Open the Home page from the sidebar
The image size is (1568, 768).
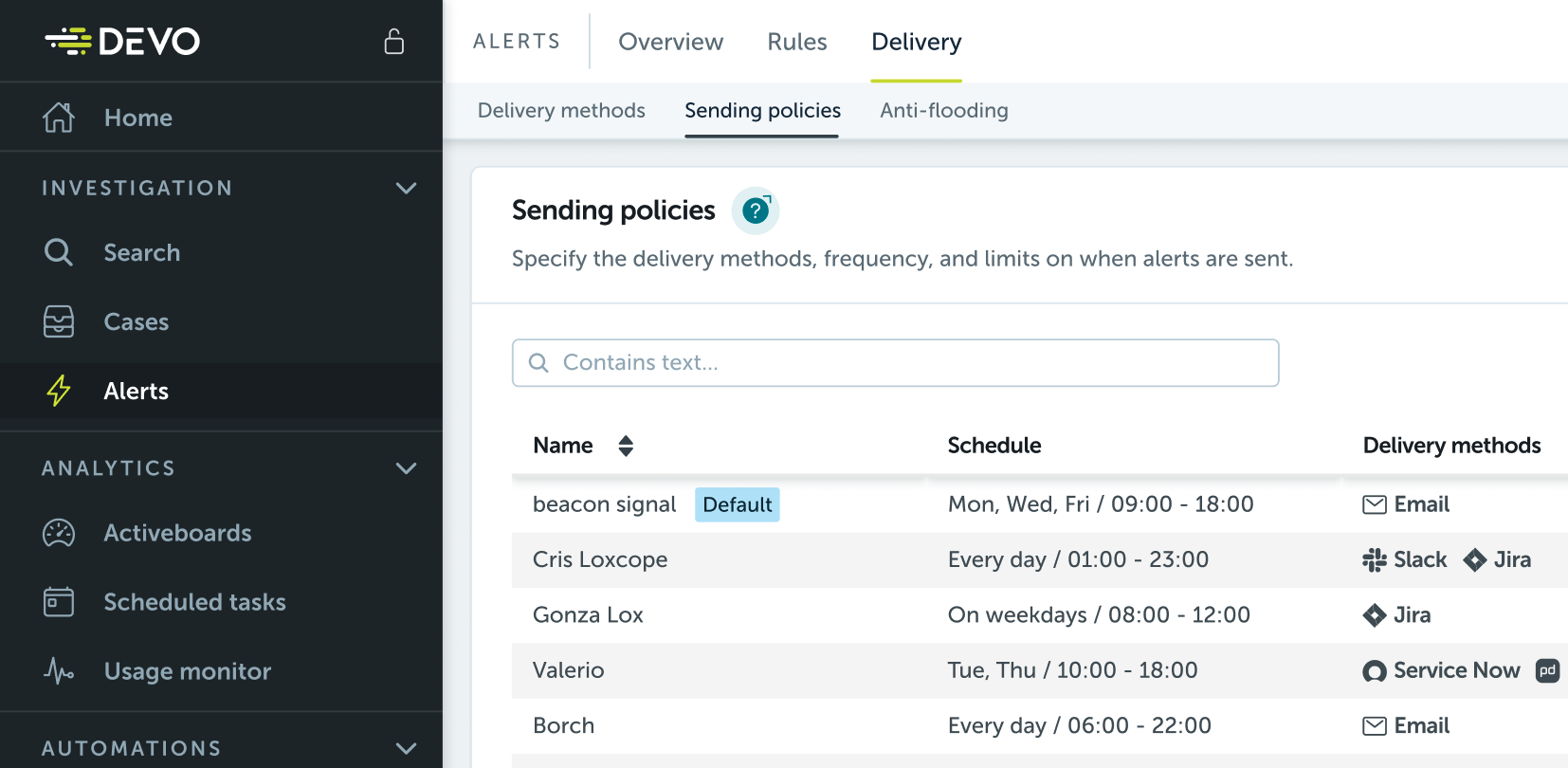[137, 118]
